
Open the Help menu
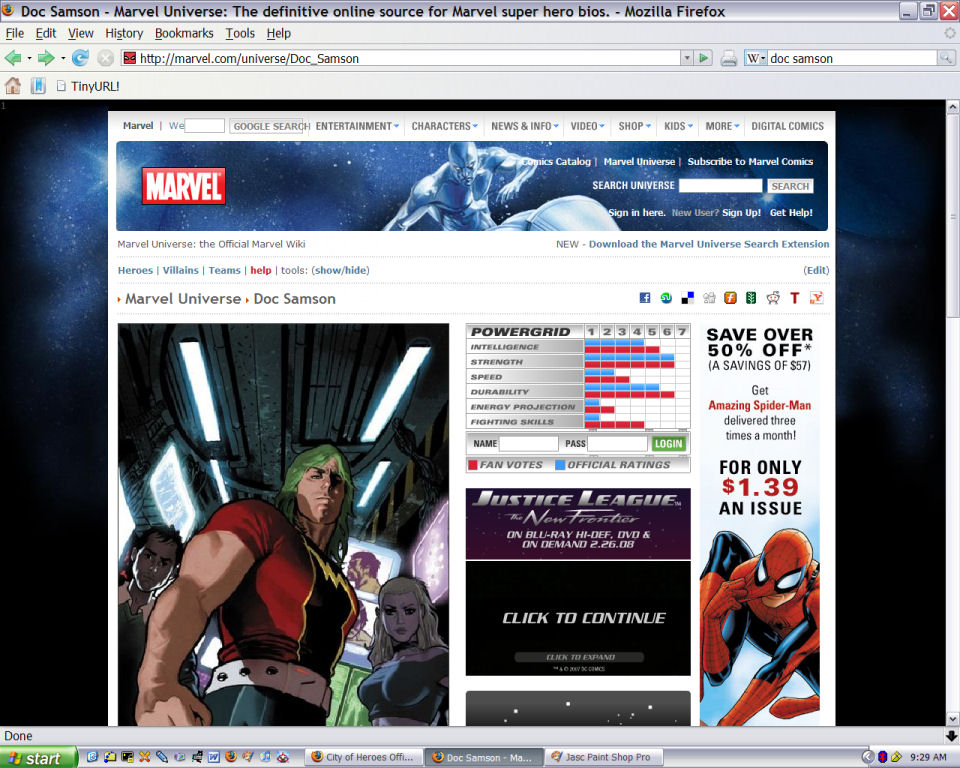tap(279, 33)
